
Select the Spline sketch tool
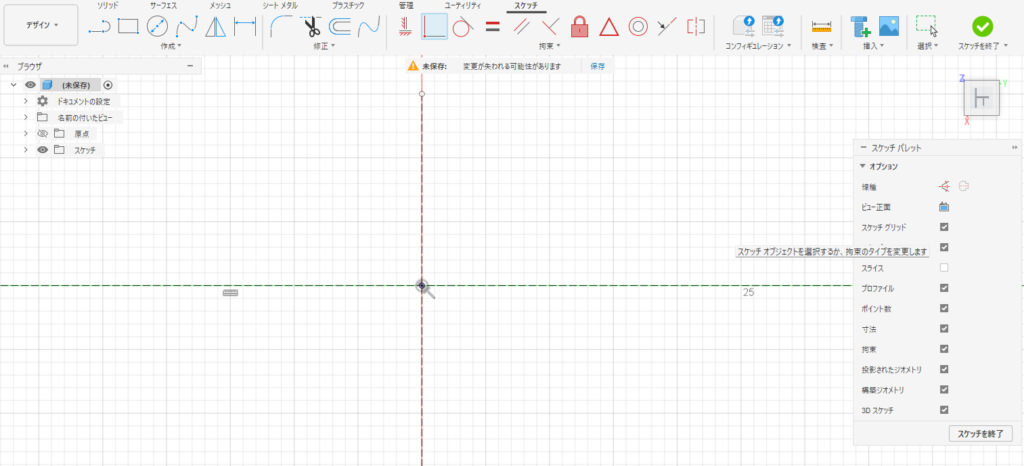pos(186,27)
